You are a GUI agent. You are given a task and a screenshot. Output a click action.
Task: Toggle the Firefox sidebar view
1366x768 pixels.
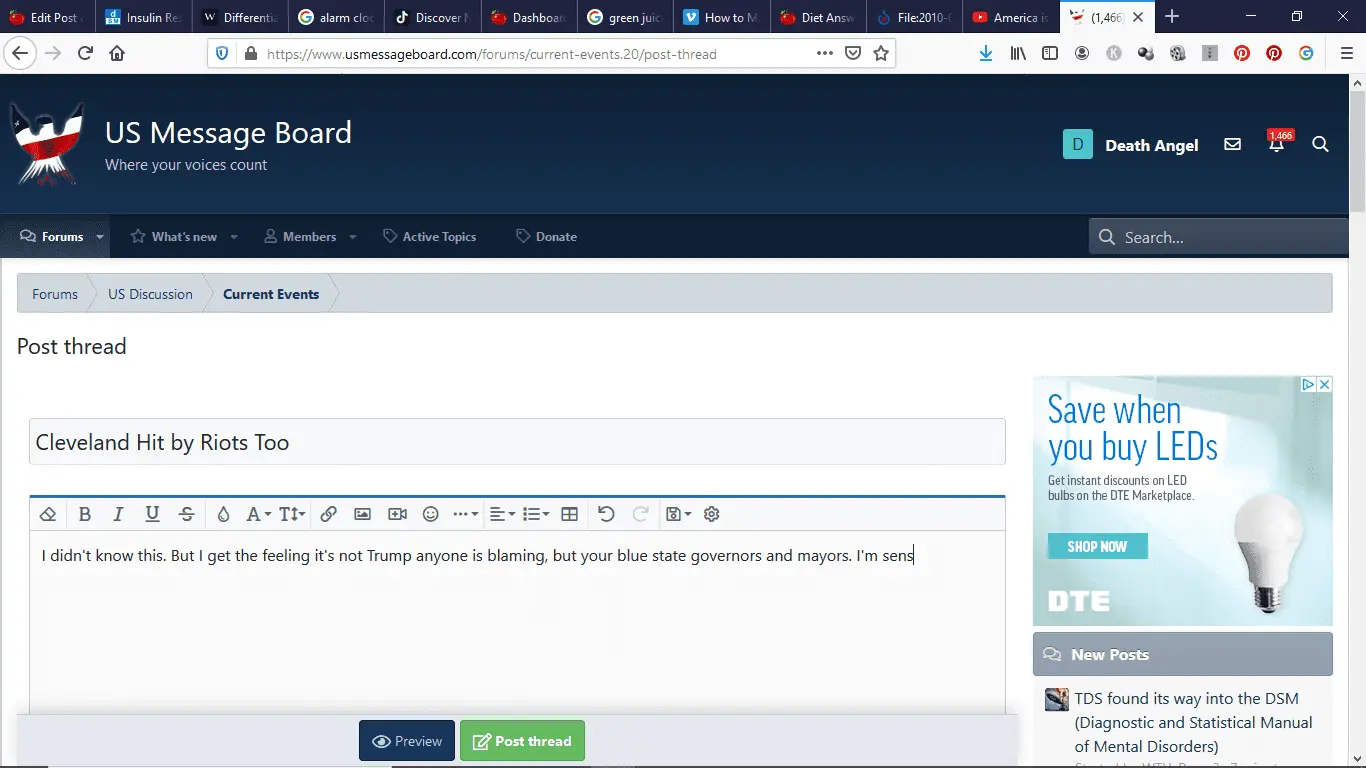(1050, 54)
